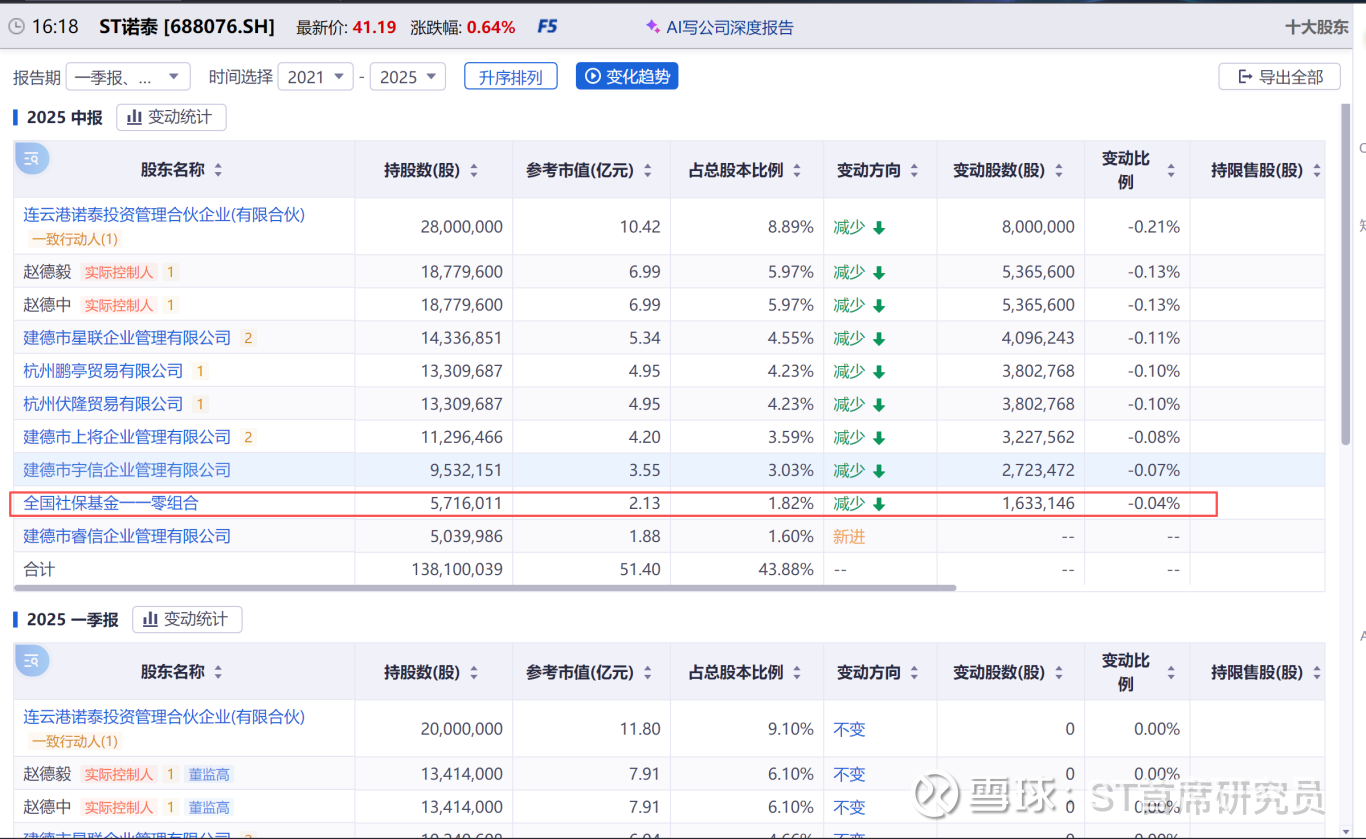Open the end year 2025 dropdown

[x=408, y=77]
